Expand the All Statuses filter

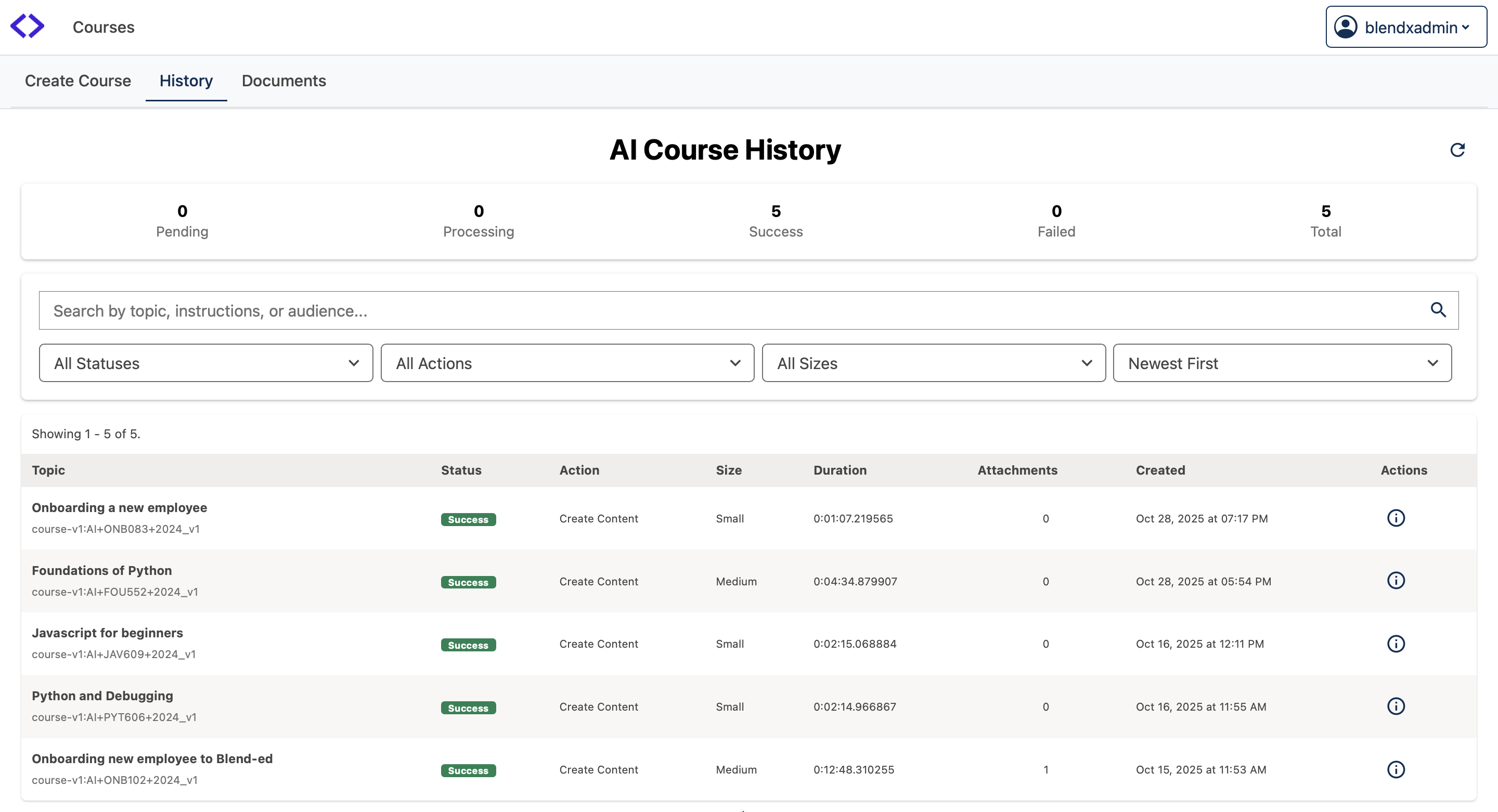[206, 363]
